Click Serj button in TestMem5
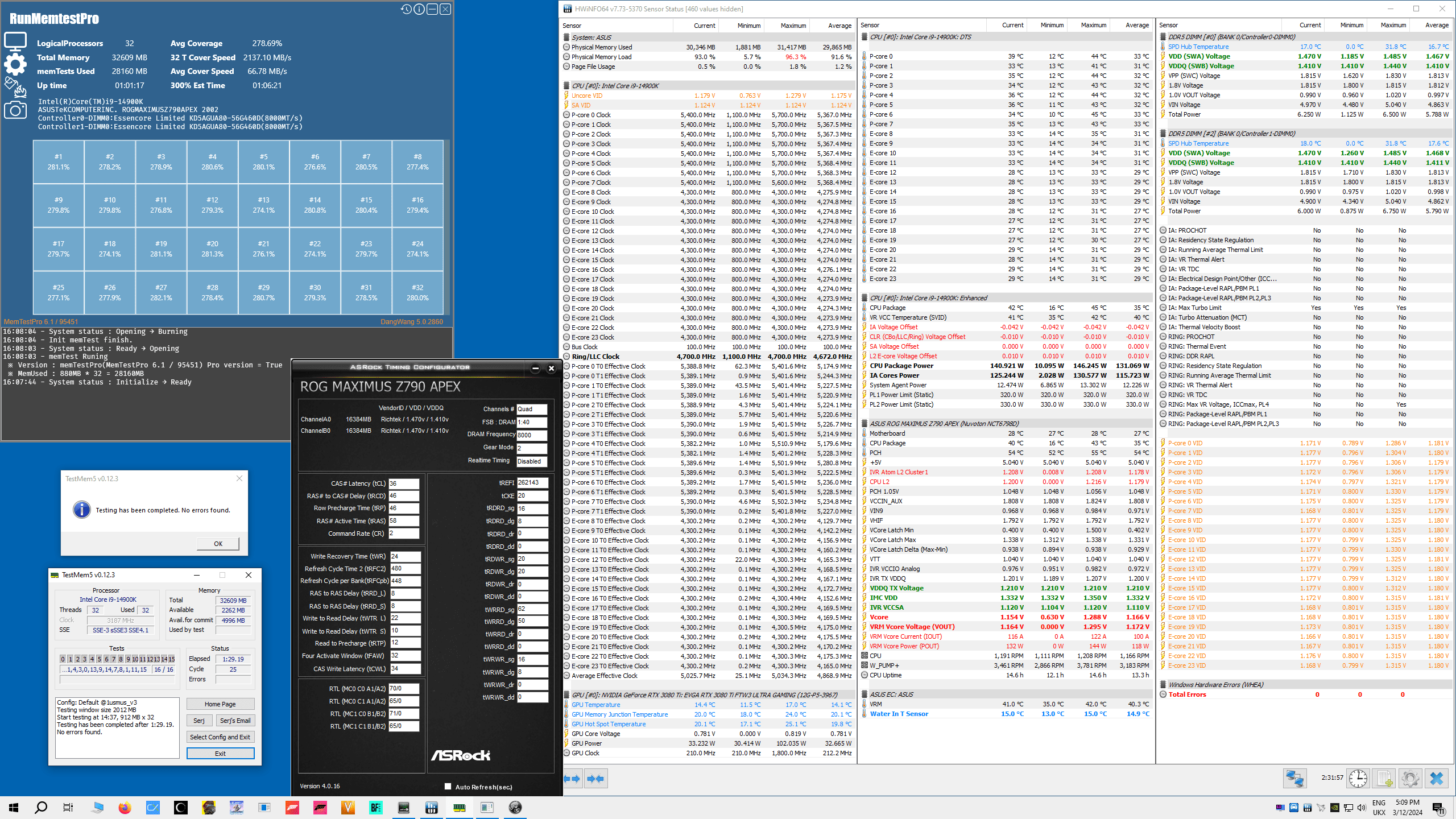Screen dimensions: 1456x819 (x=198, y=721)
